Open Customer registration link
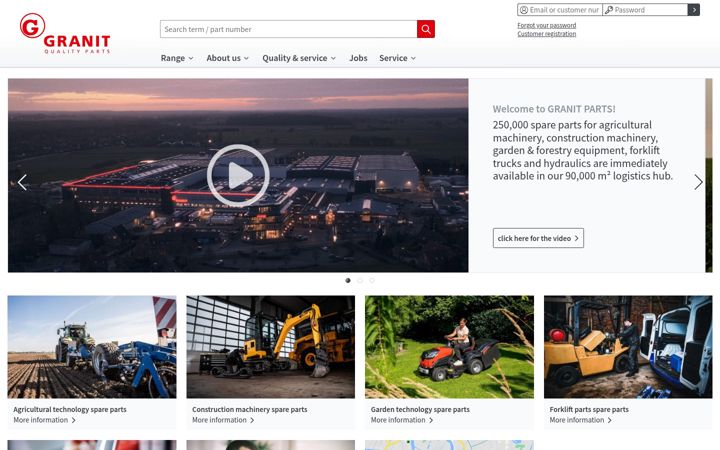The image size is (720, 450). coord(546,34)
